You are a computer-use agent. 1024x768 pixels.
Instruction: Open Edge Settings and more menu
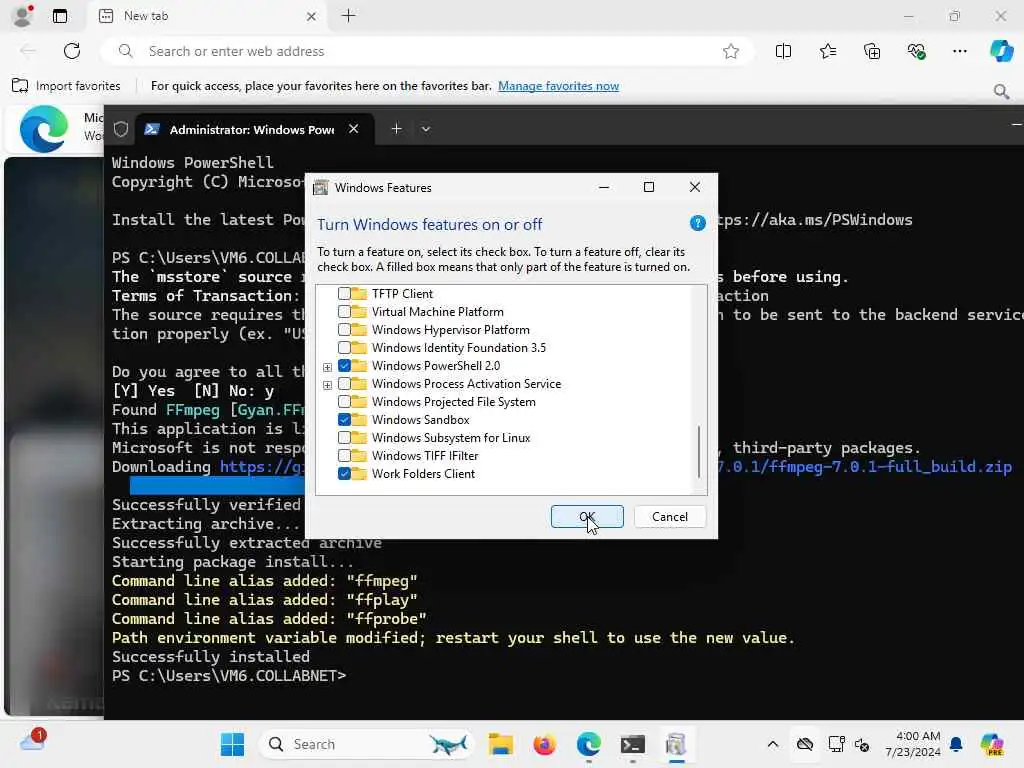(959, 51)
